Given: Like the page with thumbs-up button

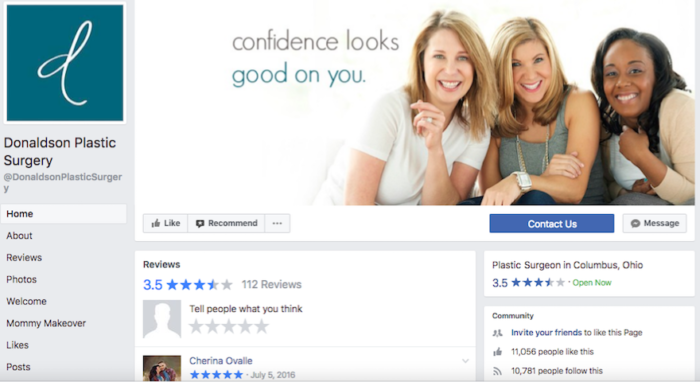Looking at the screenshot, I should pos(166,223).
